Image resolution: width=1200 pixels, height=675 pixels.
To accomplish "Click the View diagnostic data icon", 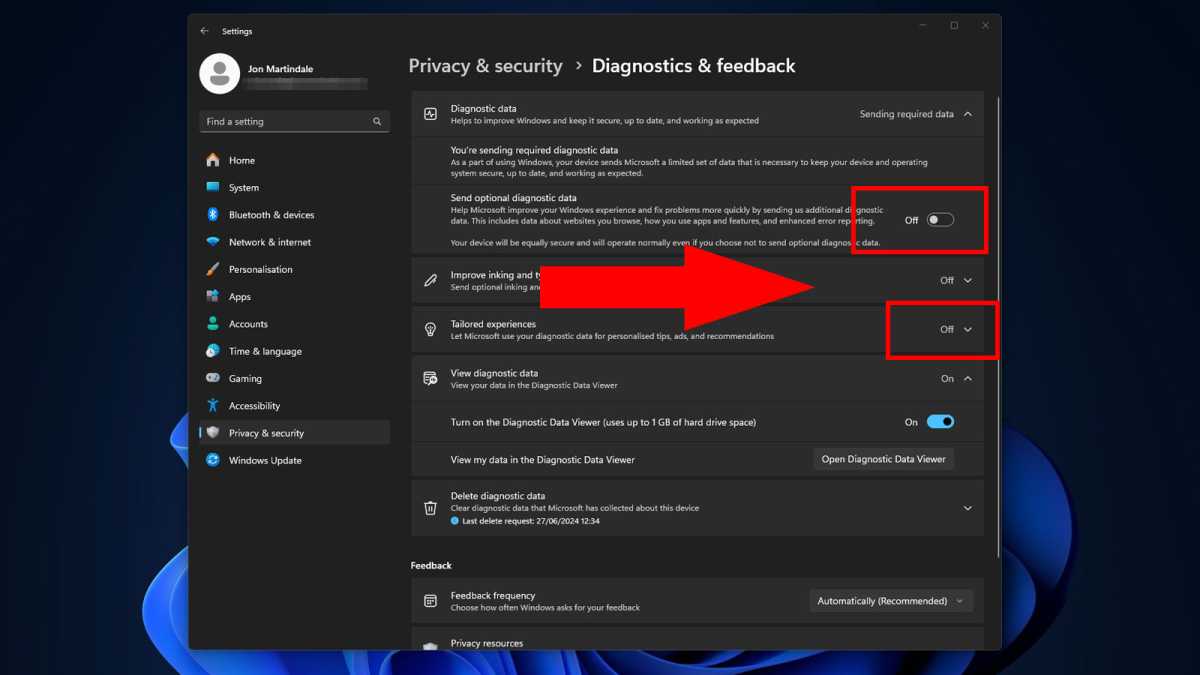I will click(x=430, y=378).
